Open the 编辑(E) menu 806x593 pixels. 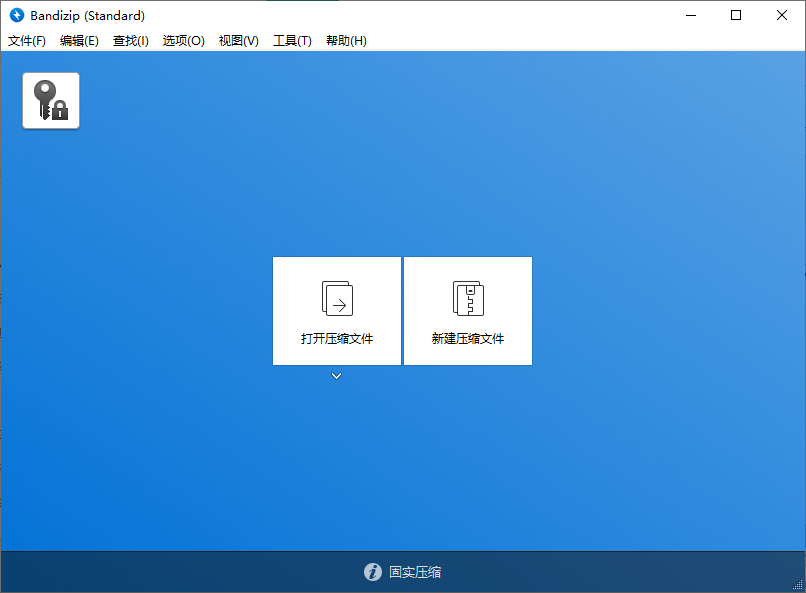[78, 41]
